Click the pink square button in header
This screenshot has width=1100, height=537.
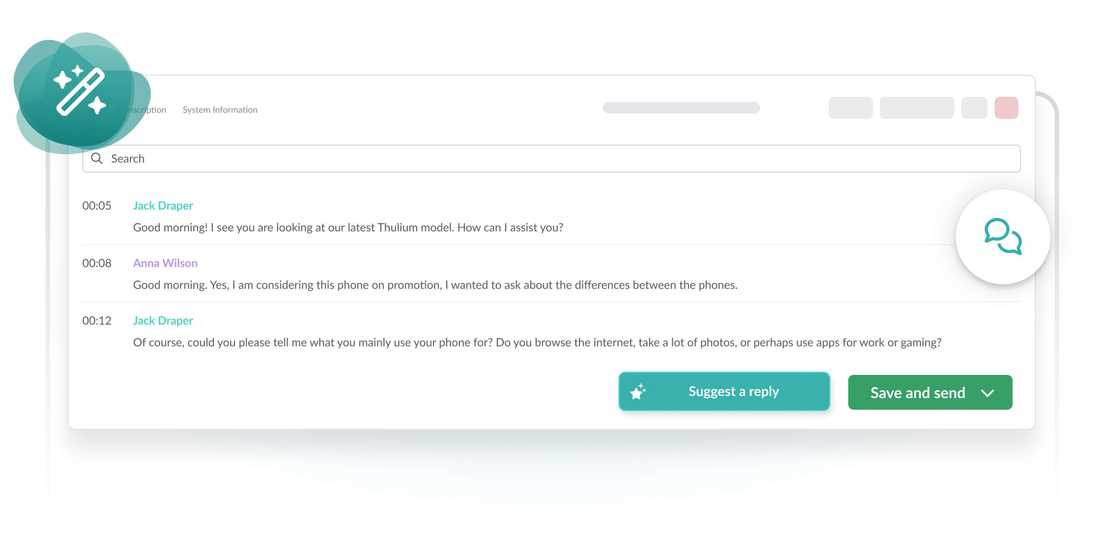(x=1006, y=108)
